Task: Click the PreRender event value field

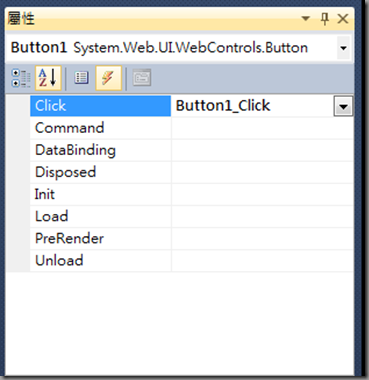Action: [x=262, y=239]
